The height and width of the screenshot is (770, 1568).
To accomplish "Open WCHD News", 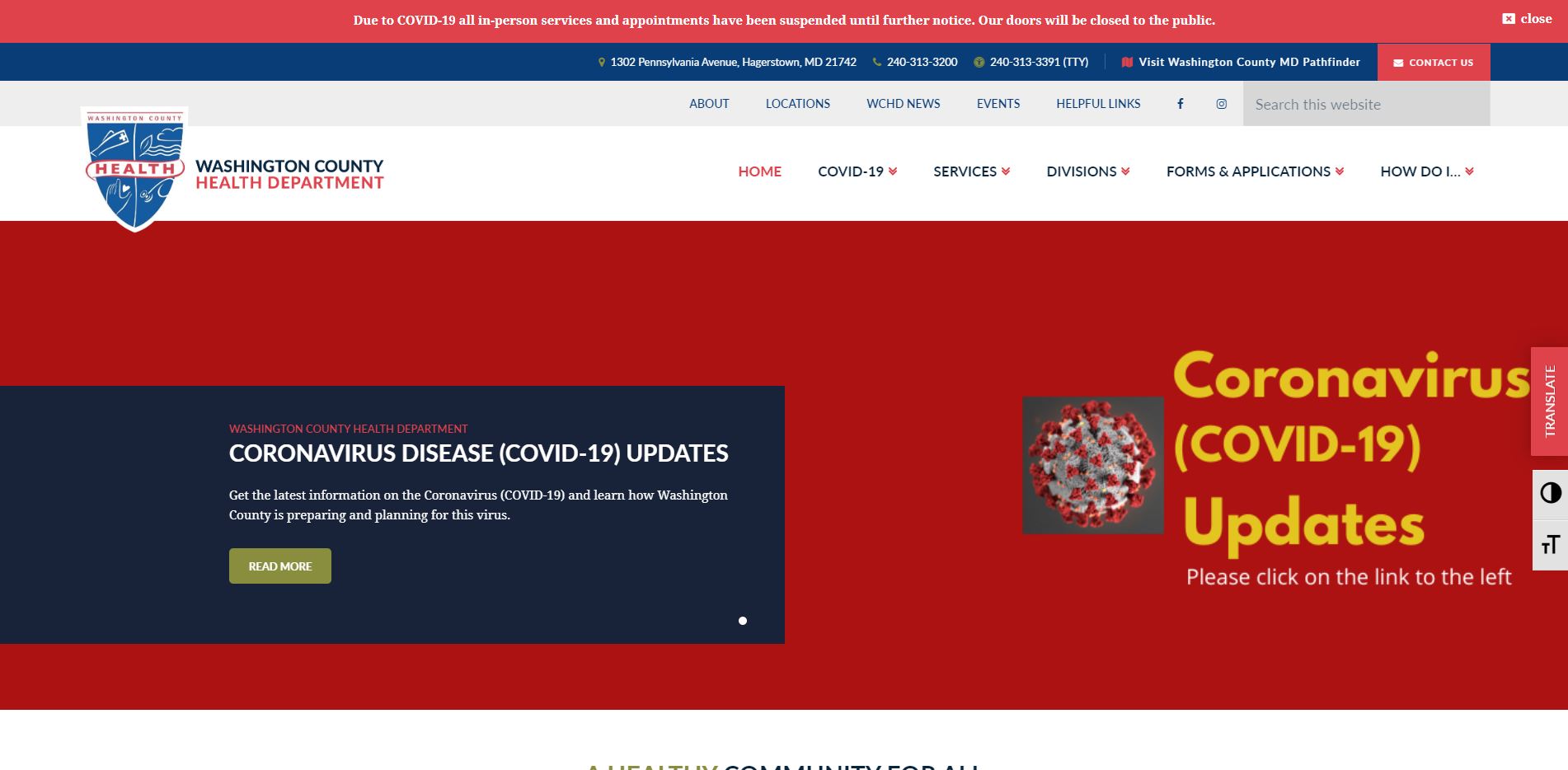I will (x=903, y=104).
